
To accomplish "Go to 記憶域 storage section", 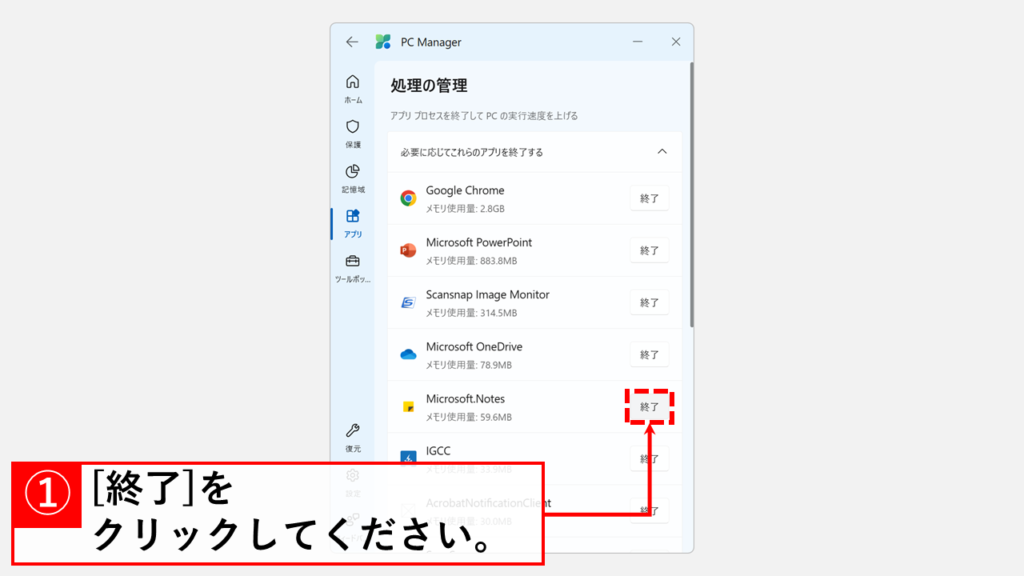I will click(353, 177).
